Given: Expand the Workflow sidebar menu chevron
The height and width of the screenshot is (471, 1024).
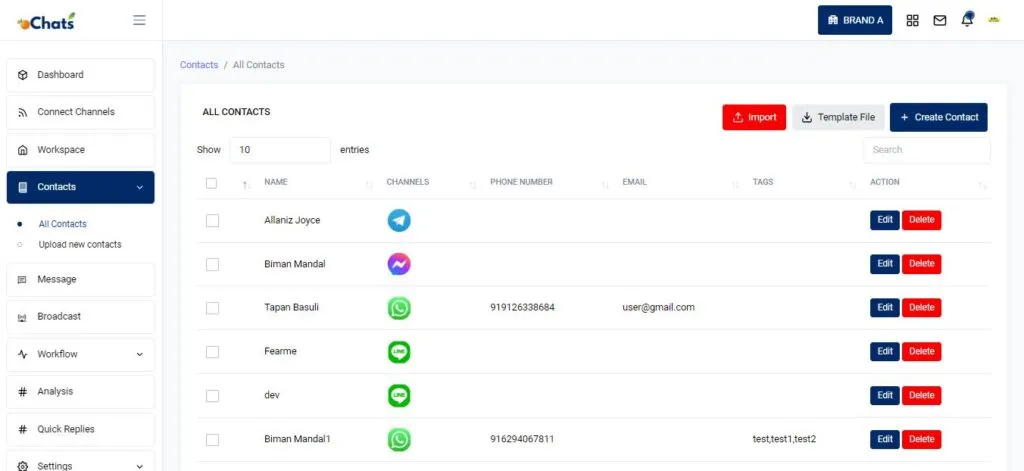Looking at the screenshot, I should pos(139,354).
